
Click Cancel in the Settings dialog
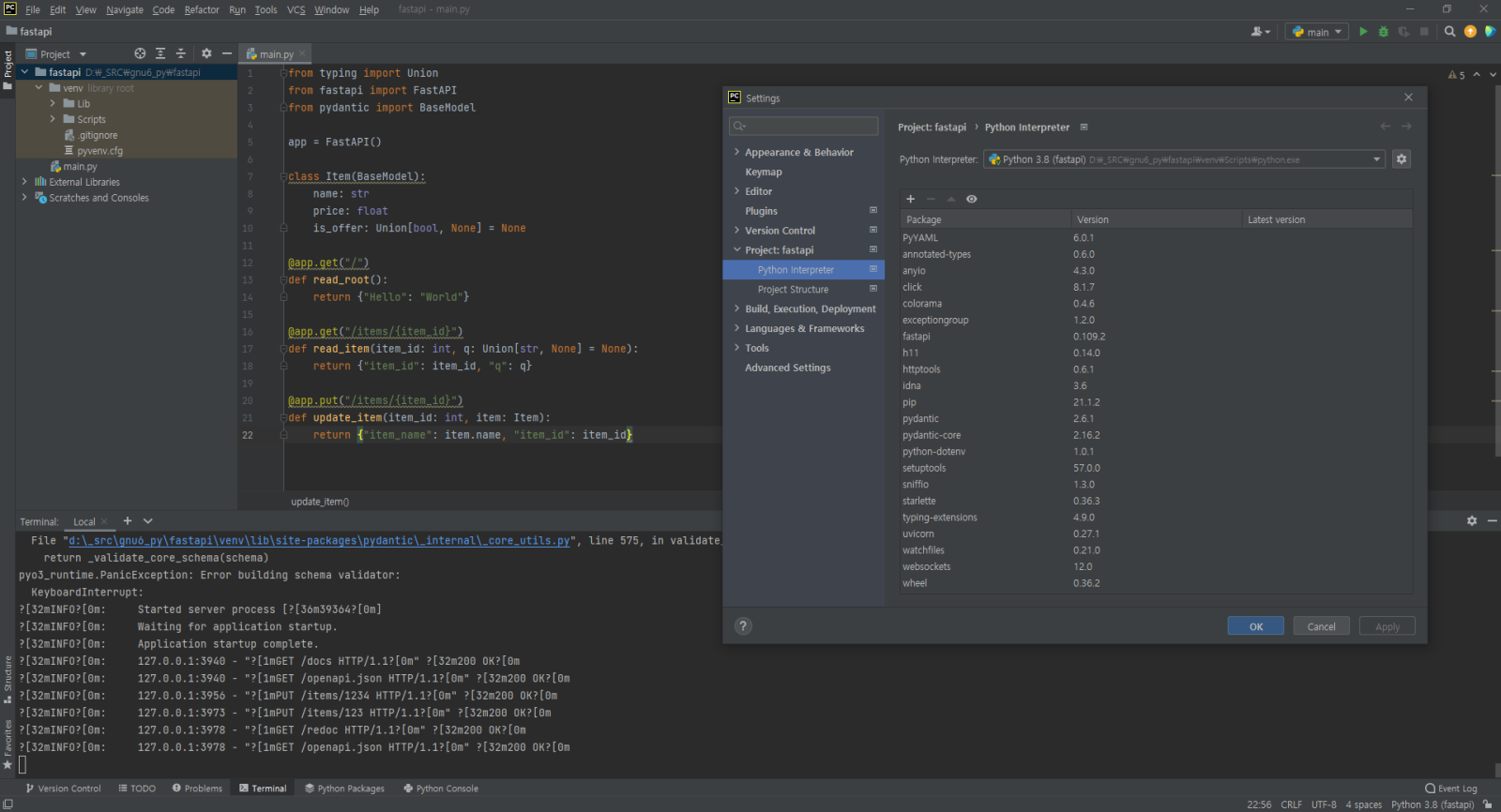click(1321, 626)
